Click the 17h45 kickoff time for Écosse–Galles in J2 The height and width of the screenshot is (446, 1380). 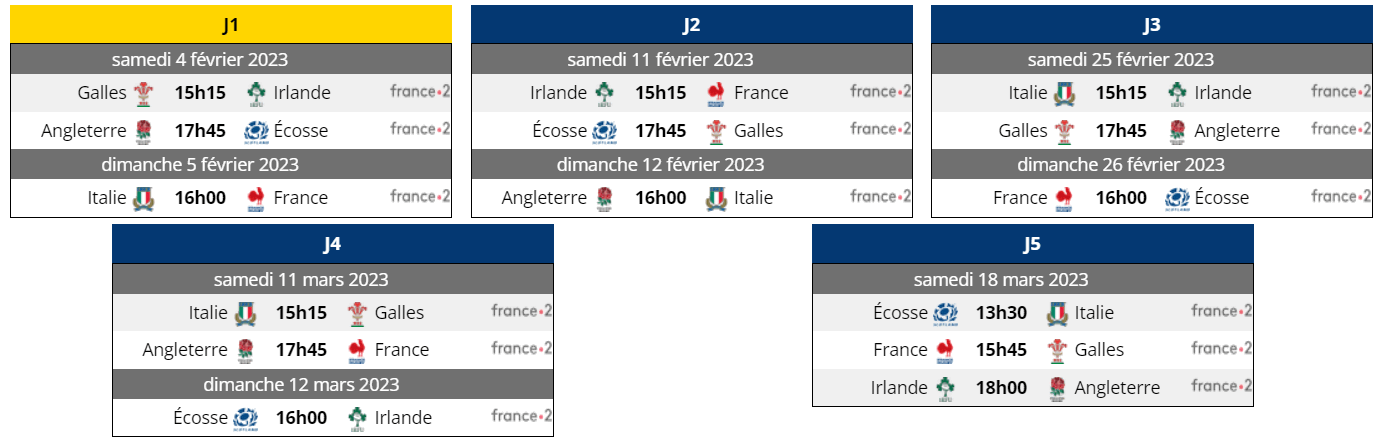[x=661, y=131]
